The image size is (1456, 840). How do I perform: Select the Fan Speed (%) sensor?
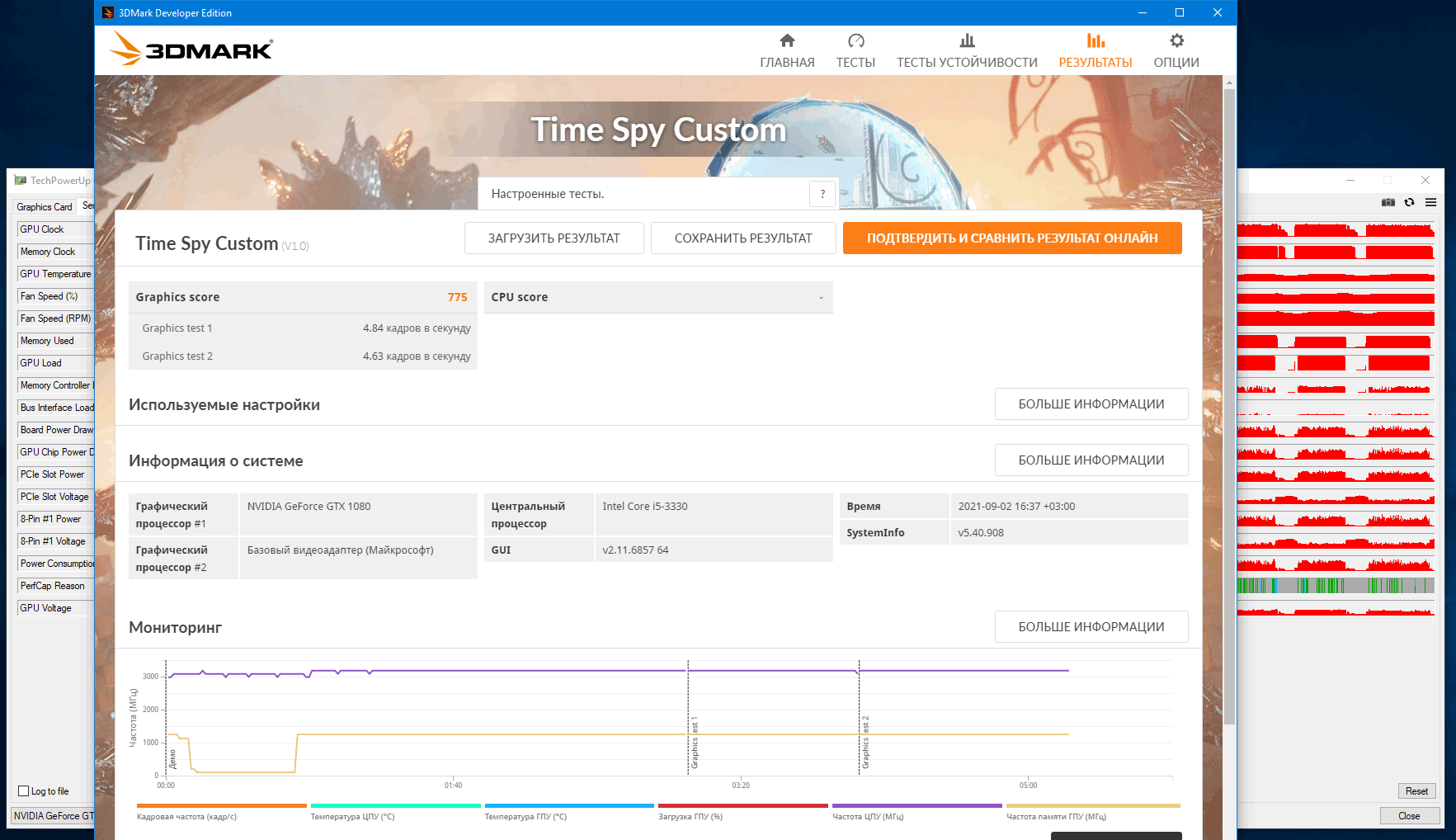[x=55, y=296]
